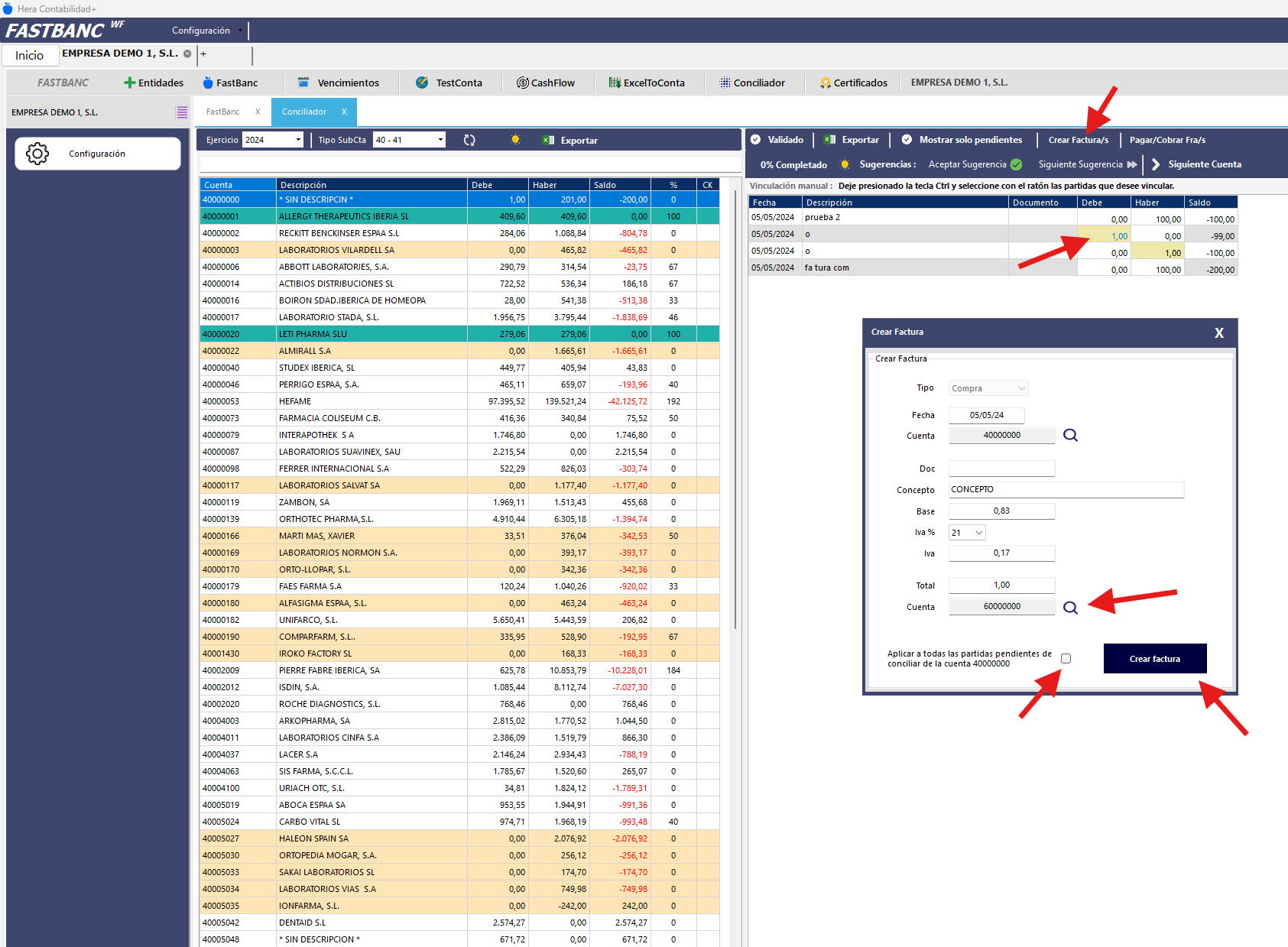Click the sun icon beside the left Exportar
Screen dimensions: 1288x947
515,139
